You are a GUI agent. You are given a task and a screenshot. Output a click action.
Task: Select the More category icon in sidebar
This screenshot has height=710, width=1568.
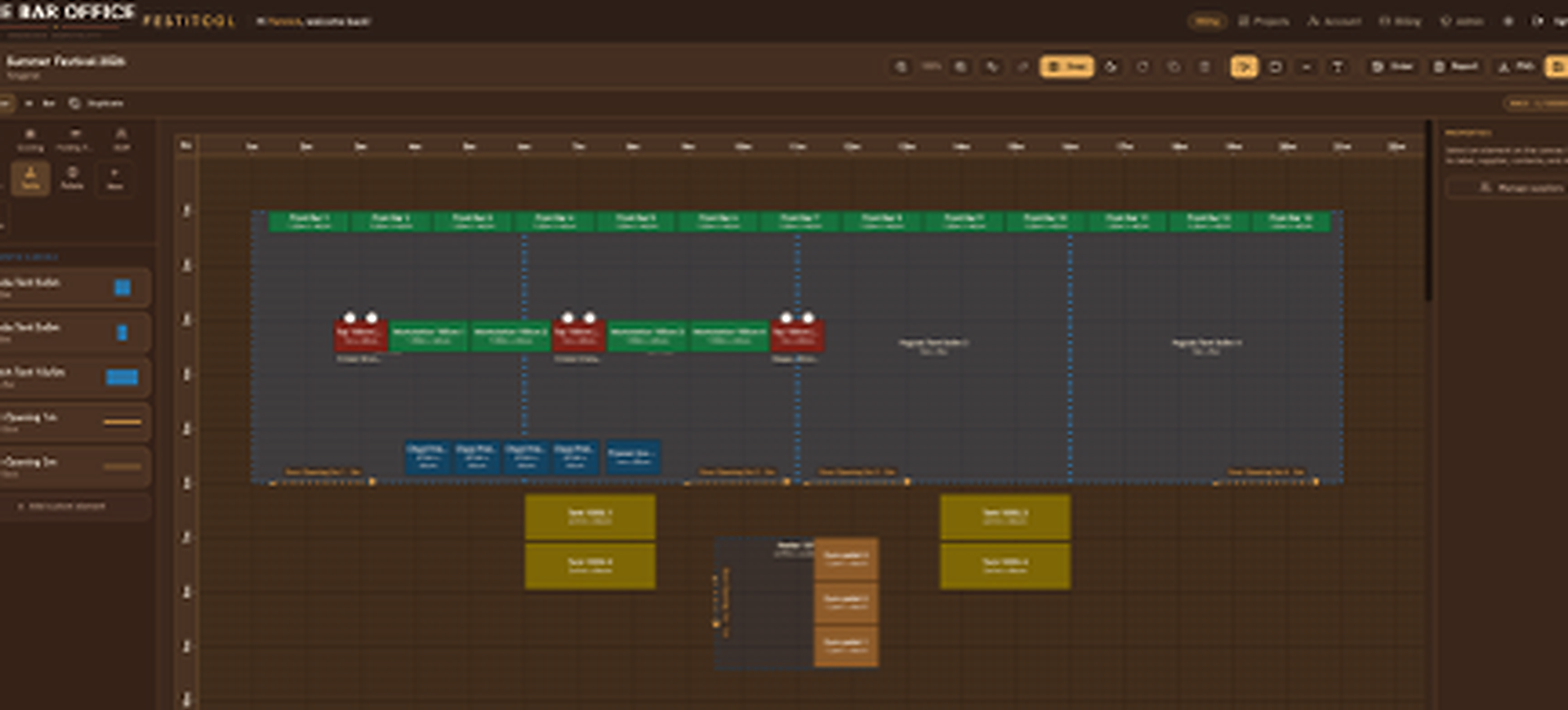pyautogui.click(x=114, y=177)
